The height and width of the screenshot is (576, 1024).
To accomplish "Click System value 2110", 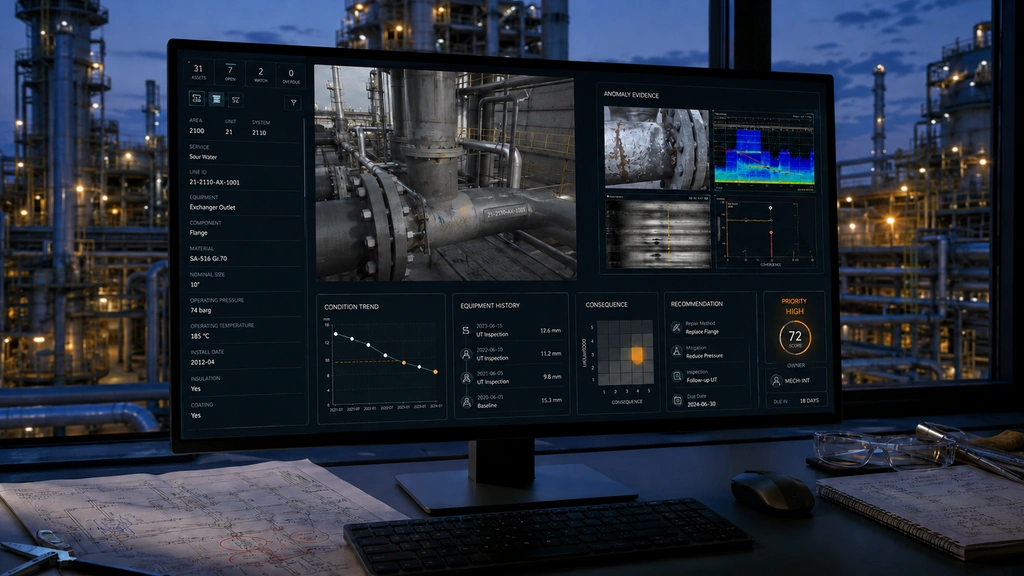I will pos(259,133).
